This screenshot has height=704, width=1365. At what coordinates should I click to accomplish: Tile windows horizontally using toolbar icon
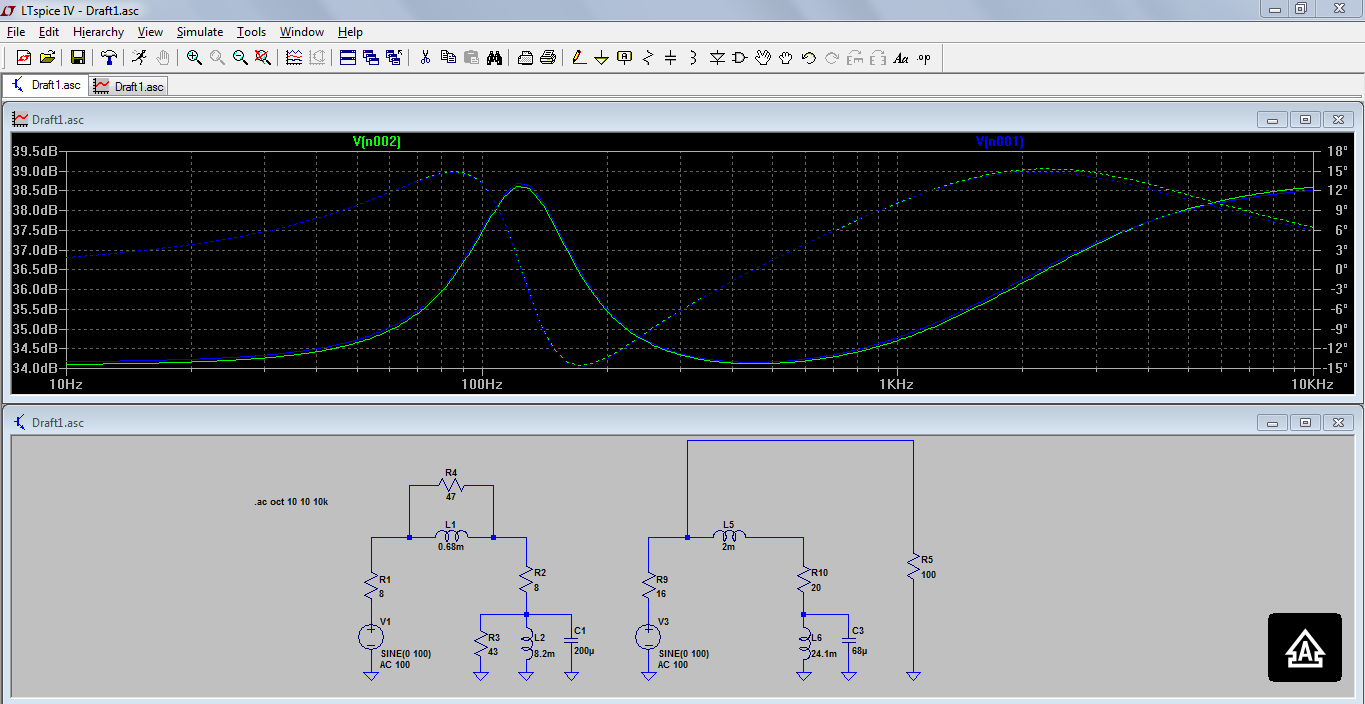click(348, 58)
